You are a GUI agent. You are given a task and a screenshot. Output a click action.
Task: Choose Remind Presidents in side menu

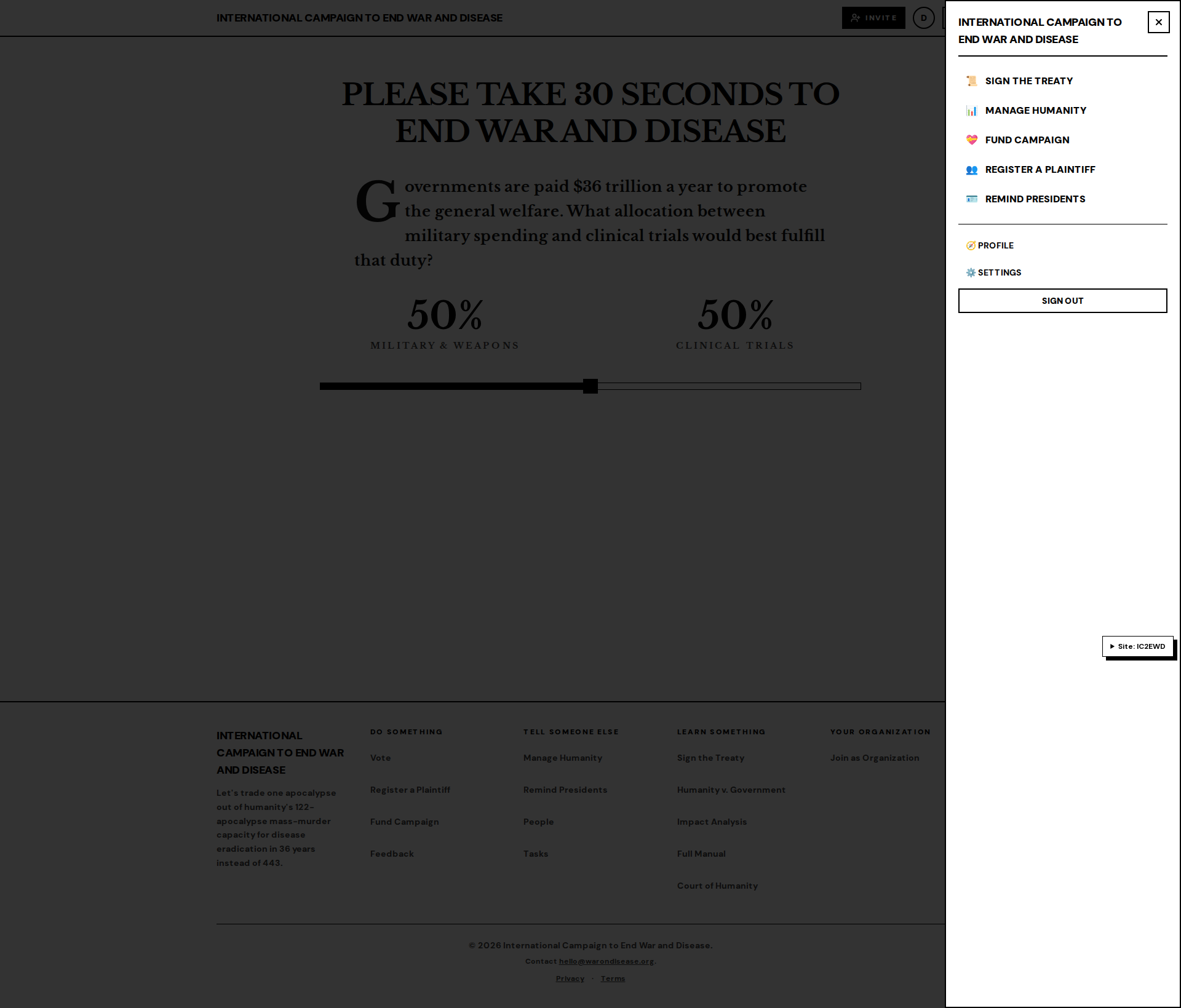1062,199
